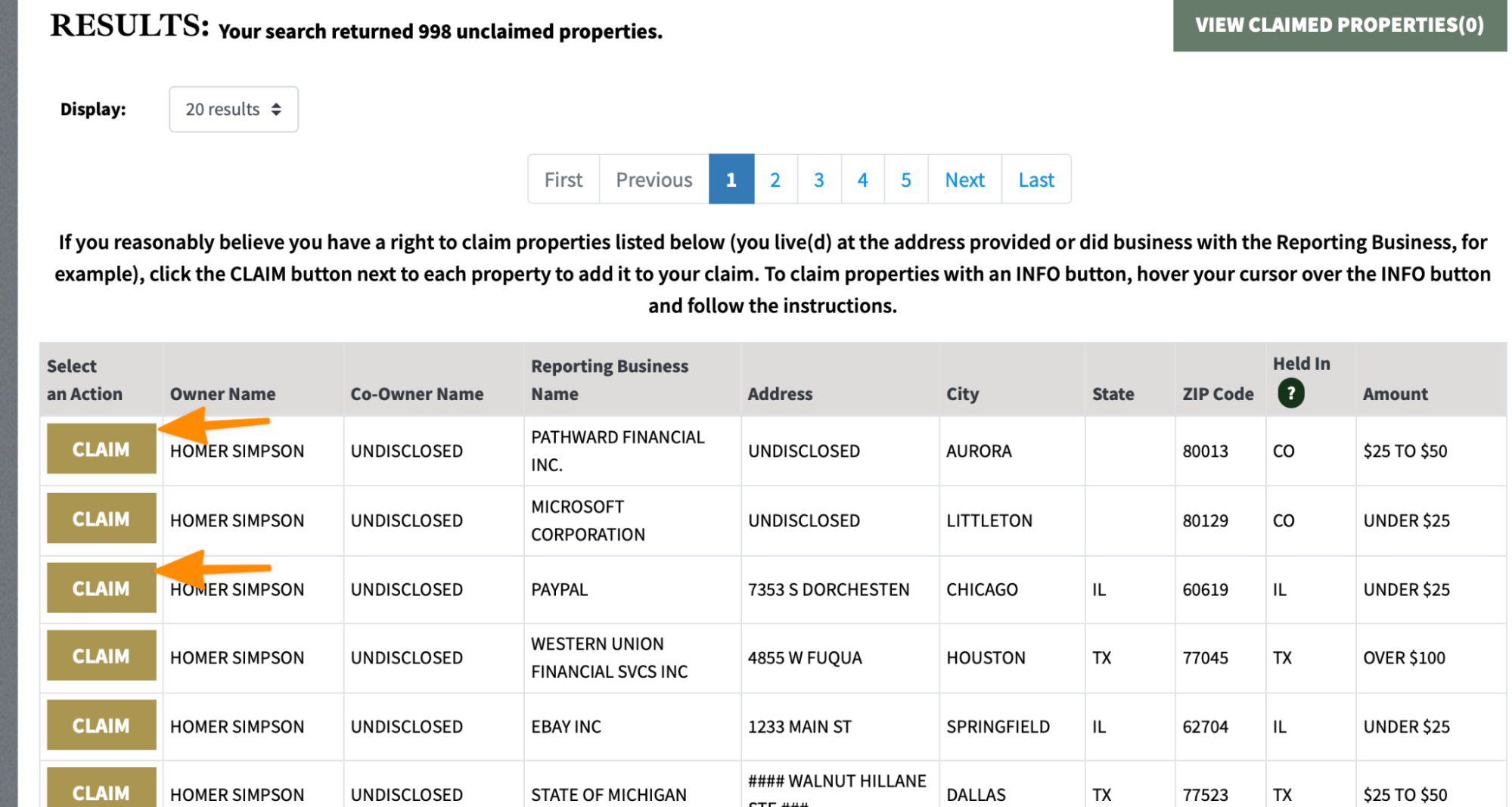Image resolution: width=1512 pixels, height=807 pixels.
Task: Open View Claimed Properties(0)
Action: tap(1340, 25)
